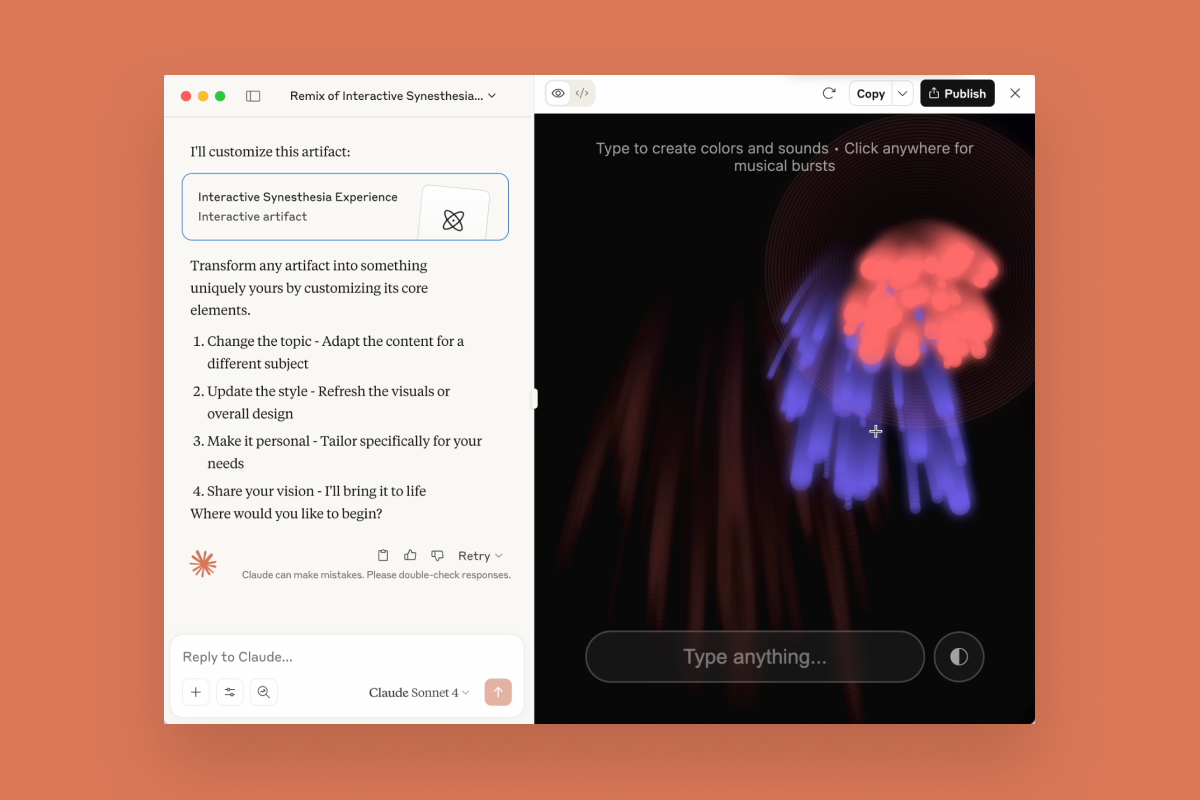Click the yellow macOS minimize button
This screenshot has height=800, width=1200.
tap(203, 96)
